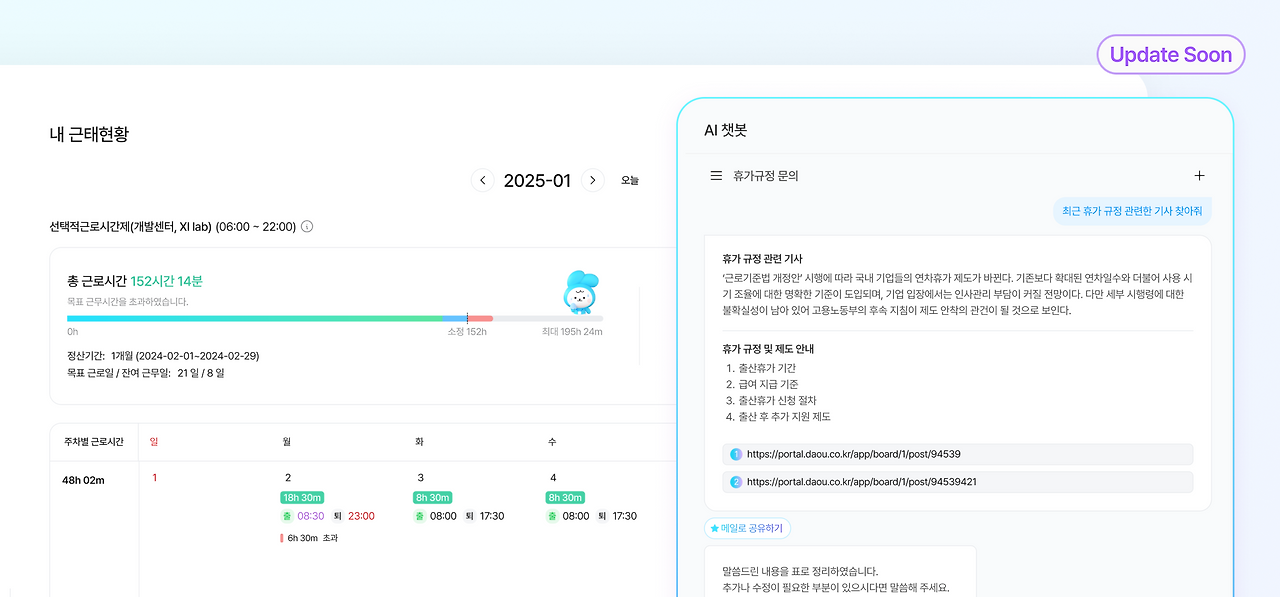
Task: Select the 48h 02m weekly total
Action: (83, 480)
